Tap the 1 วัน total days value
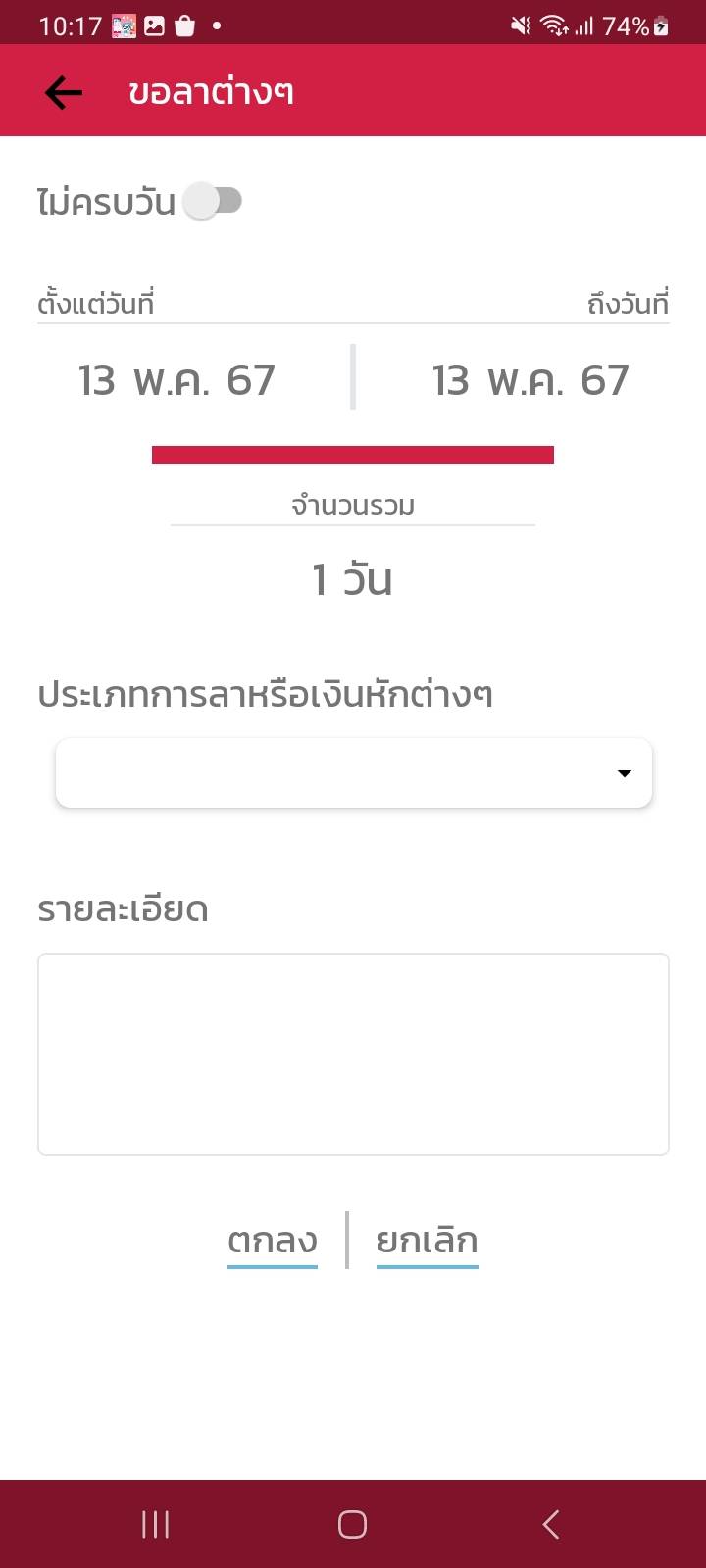The image size is (706, 1568). coord(352,579)
